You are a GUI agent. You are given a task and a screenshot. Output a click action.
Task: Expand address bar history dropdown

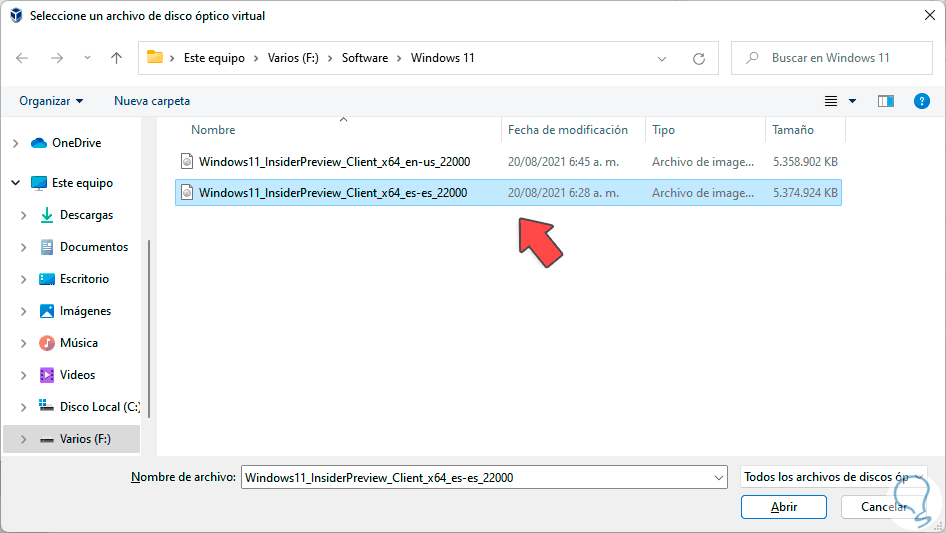(662, 59)
